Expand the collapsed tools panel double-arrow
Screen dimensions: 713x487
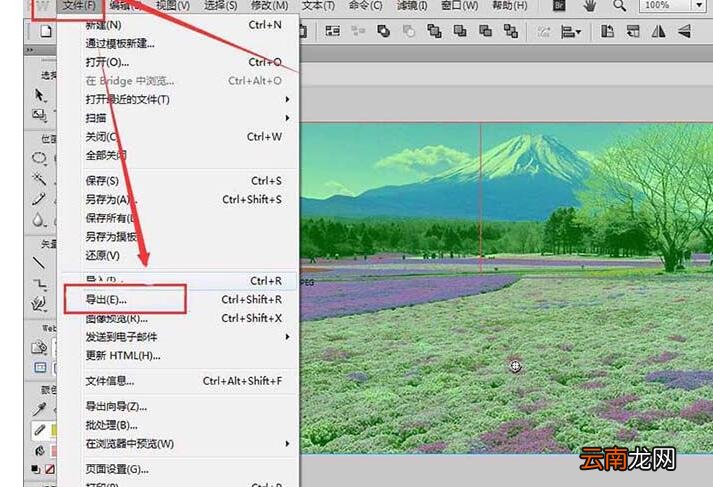(30, 50)
